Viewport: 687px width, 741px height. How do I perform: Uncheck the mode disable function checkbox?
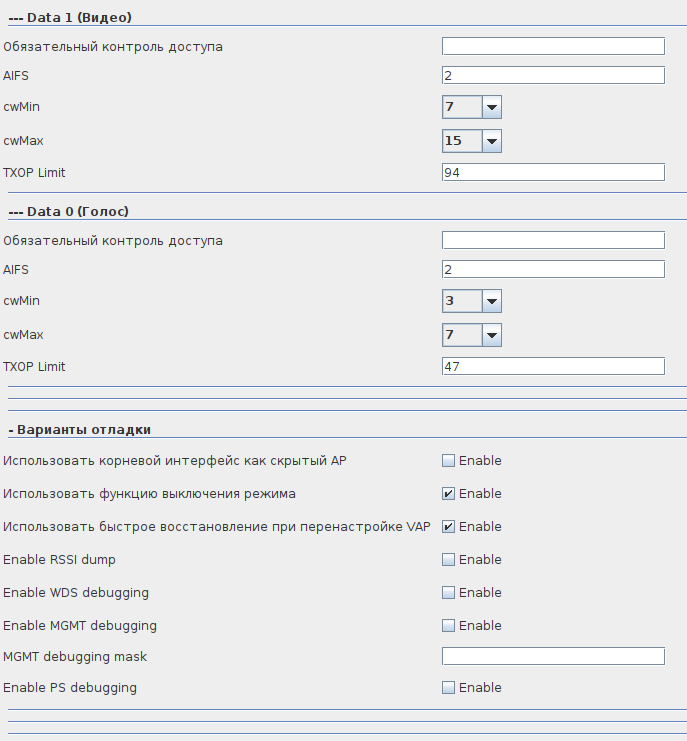(x=449, y=494)
